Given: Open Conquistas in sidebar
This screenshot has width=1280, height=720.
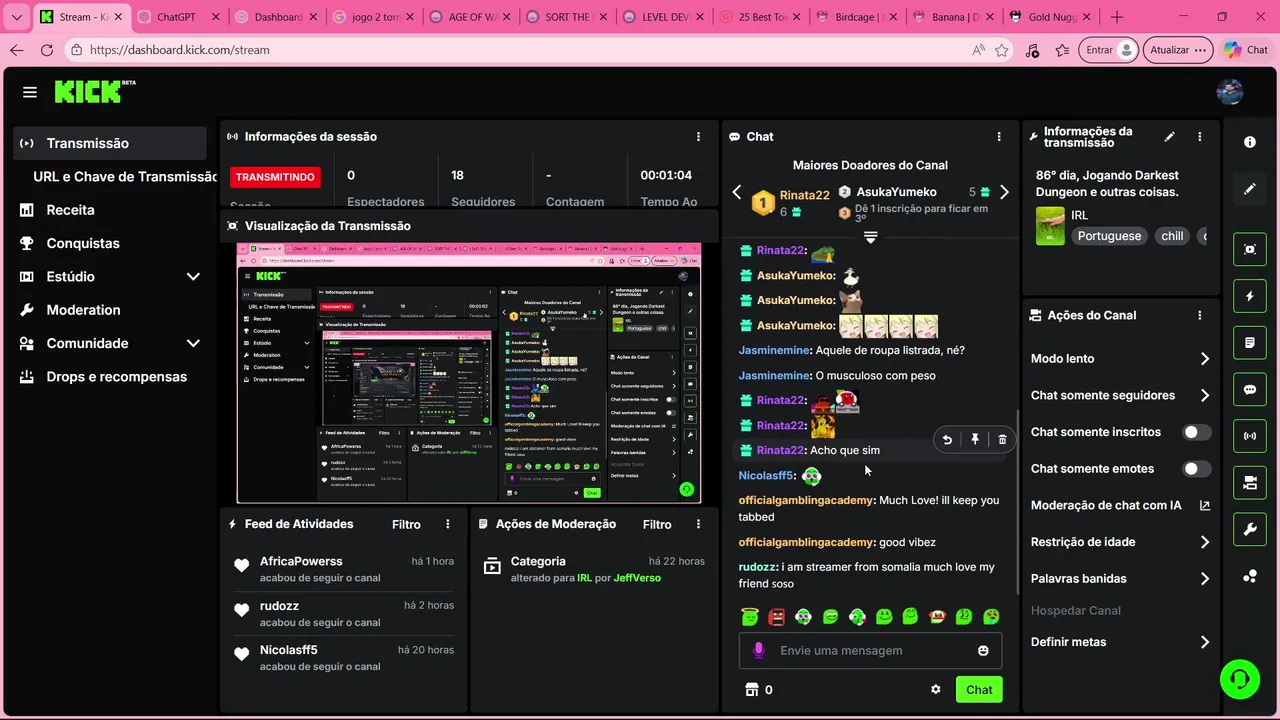Looking at the screenshot, I should (x=83, y=243).
